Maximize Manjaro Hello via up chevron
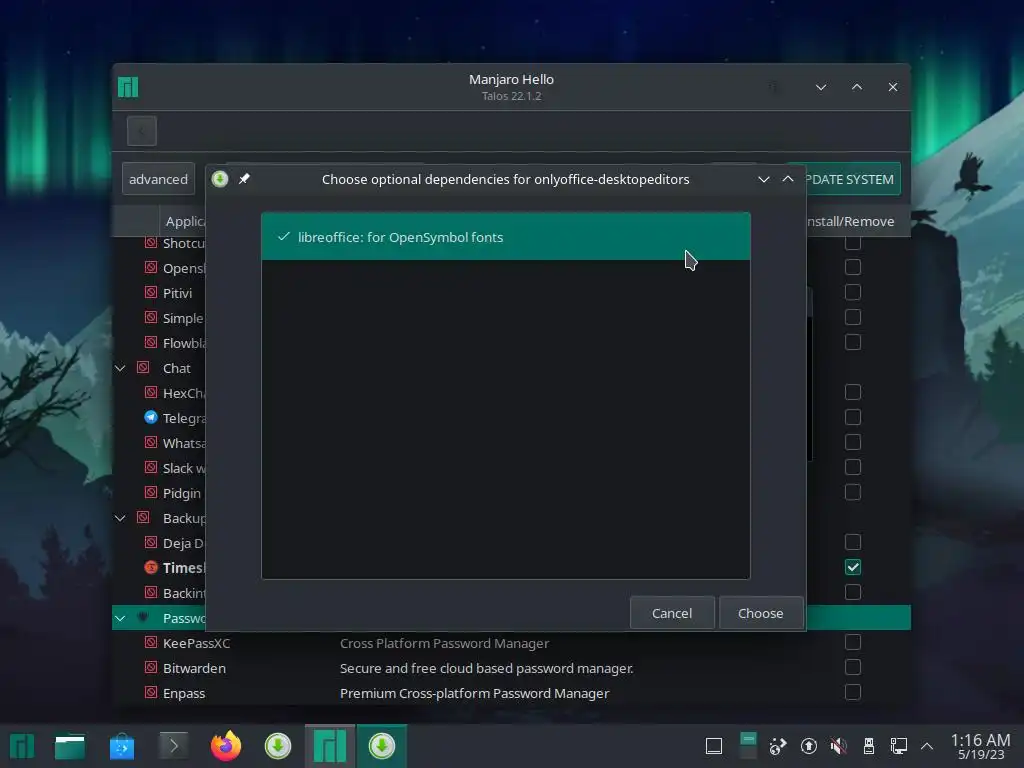The height and width of the screenshot is (768, 1024). 857,87
